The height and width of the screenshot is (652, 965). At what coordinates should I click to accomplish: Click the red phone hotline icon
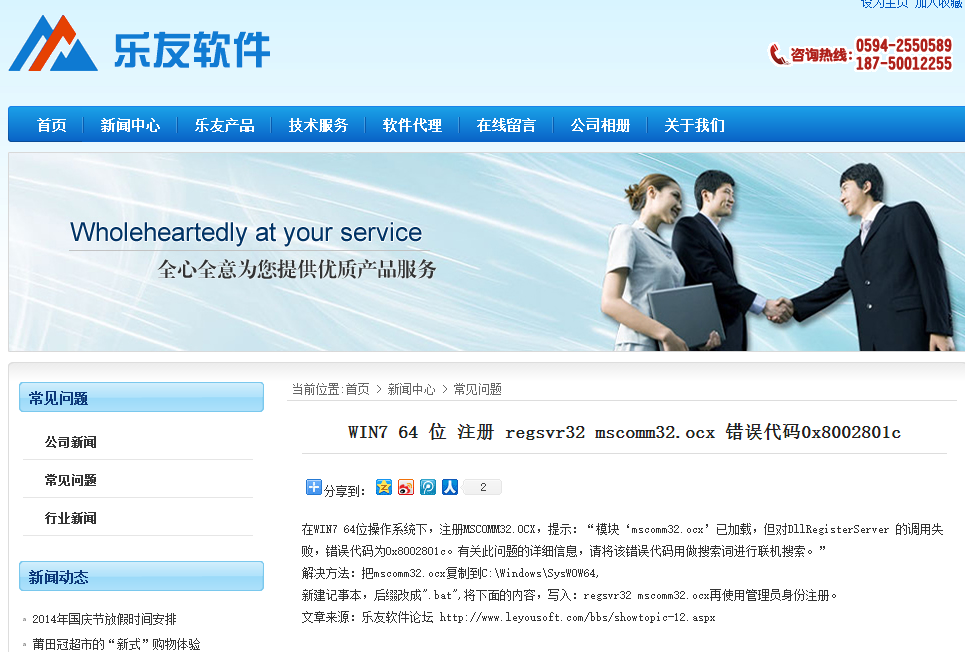coord(778,54)
